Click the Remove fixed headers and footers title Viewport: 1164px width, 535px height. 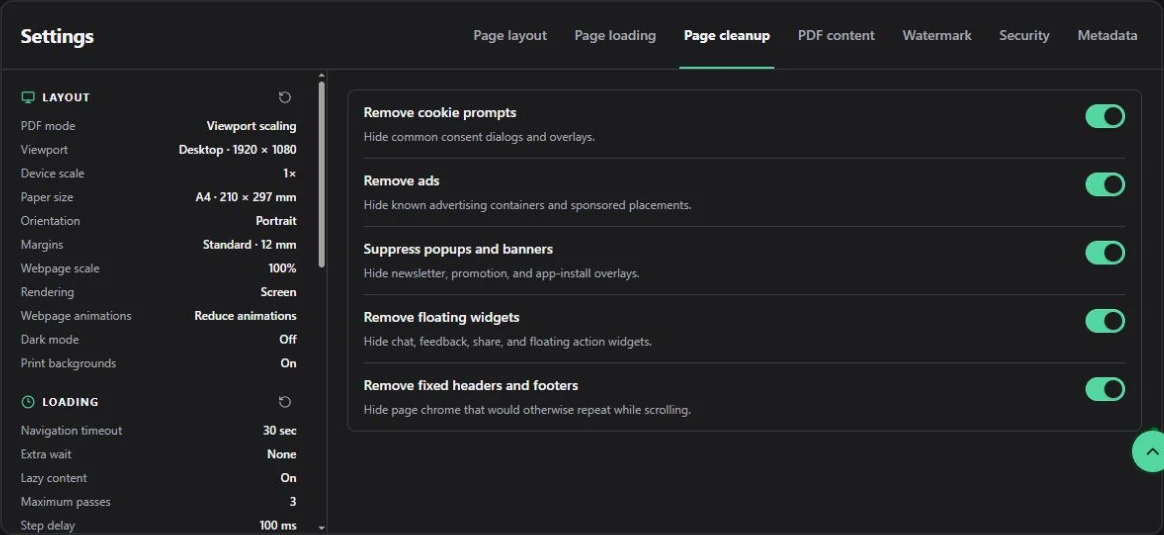471,386
